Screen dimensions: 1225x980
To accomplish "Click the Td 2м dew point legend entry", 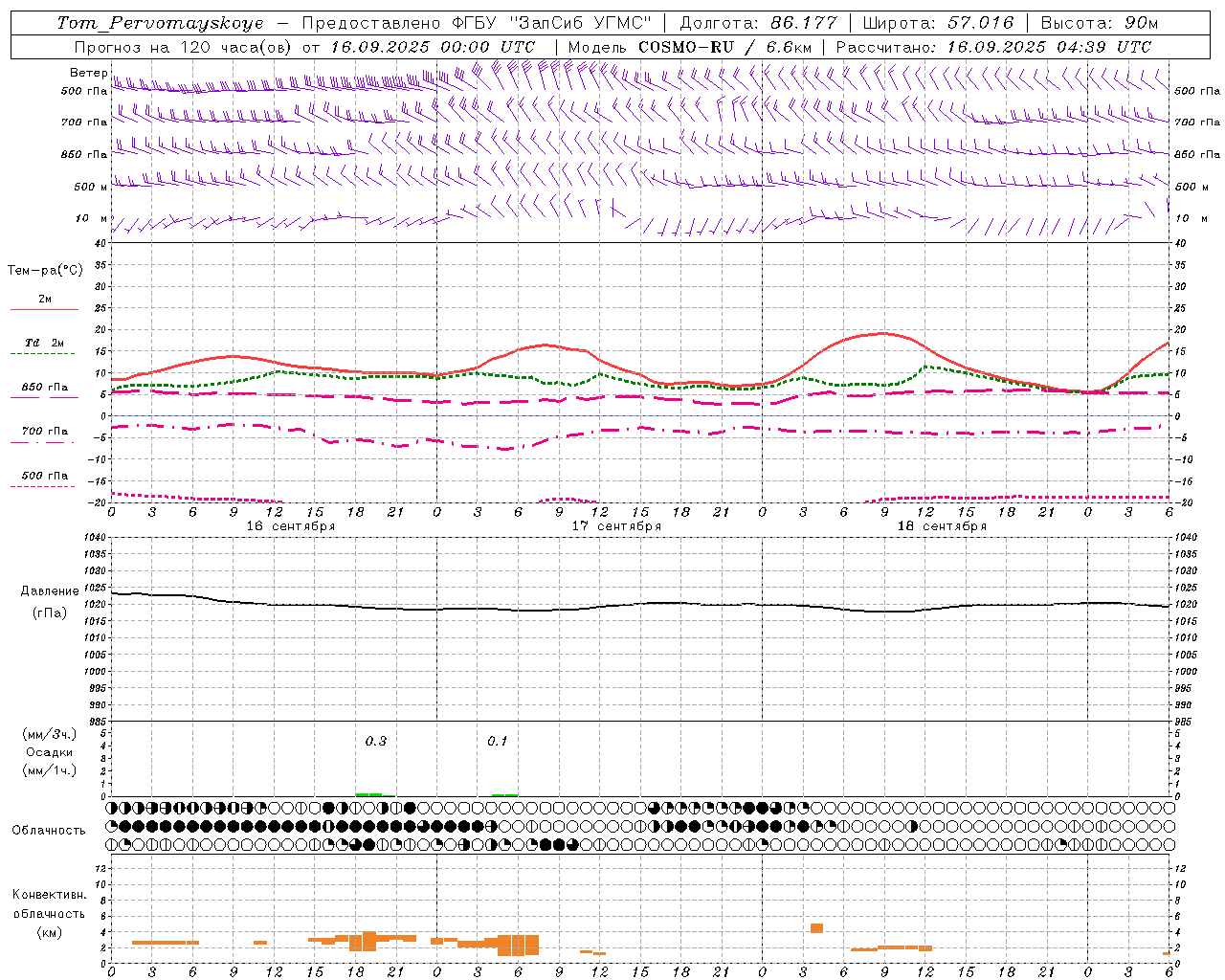I will click(45, 343).
